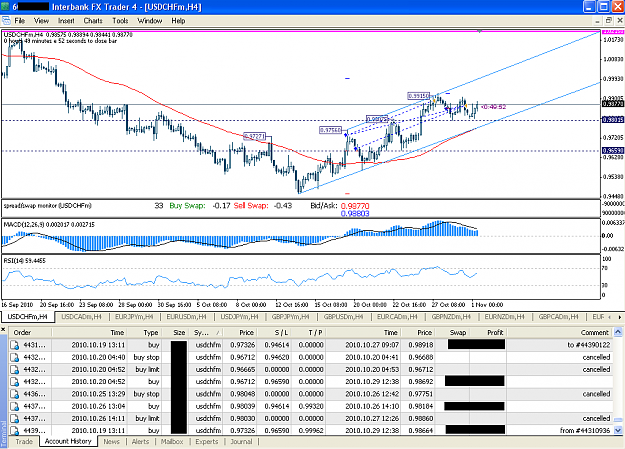625x449 pixels.
Task: Click the chart window icon beside File
Action: (x=6, y=21)
